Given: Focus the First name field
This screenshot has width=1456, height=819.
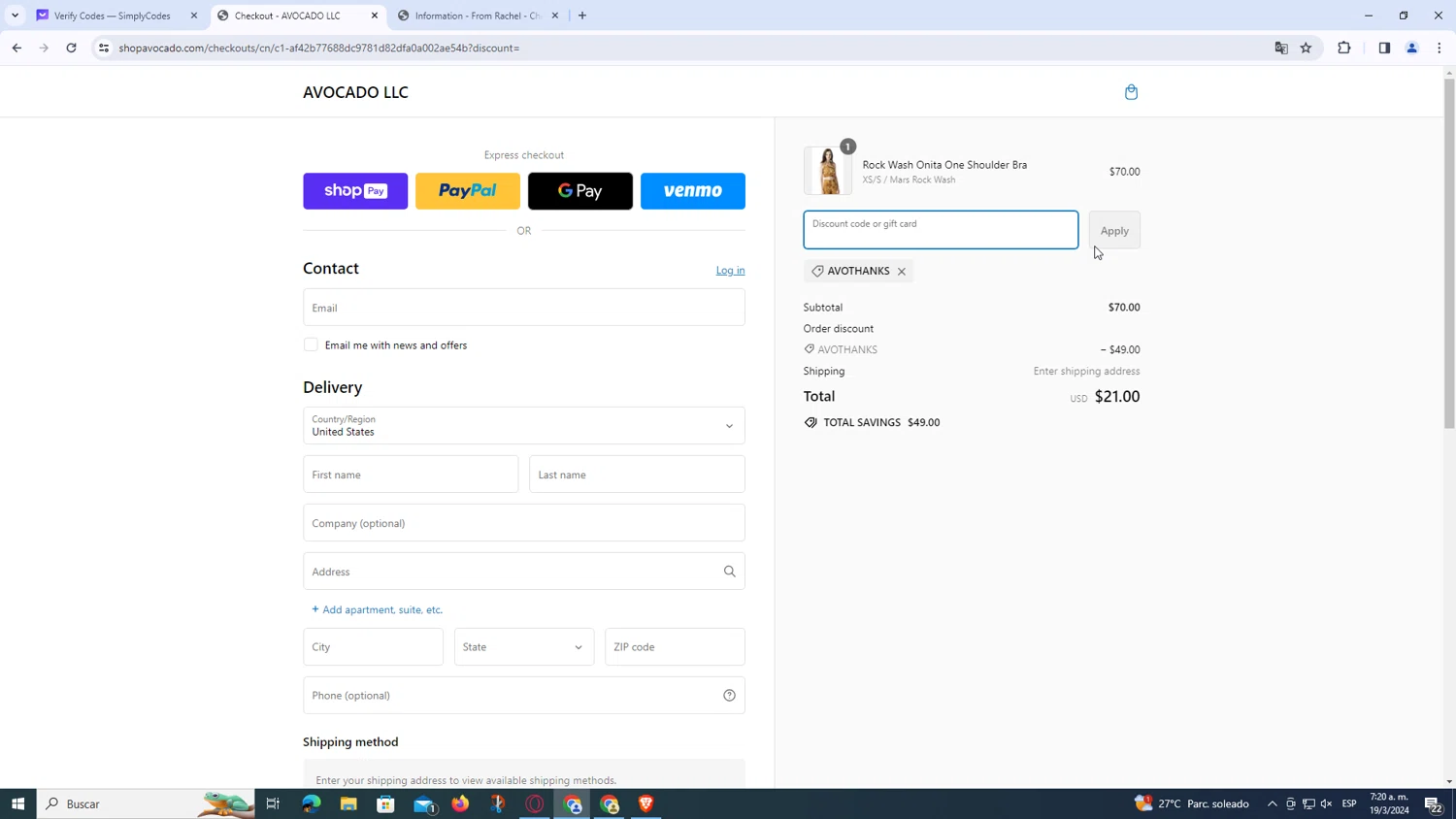Looking at the screenshot, I should [x=411, y=475].
